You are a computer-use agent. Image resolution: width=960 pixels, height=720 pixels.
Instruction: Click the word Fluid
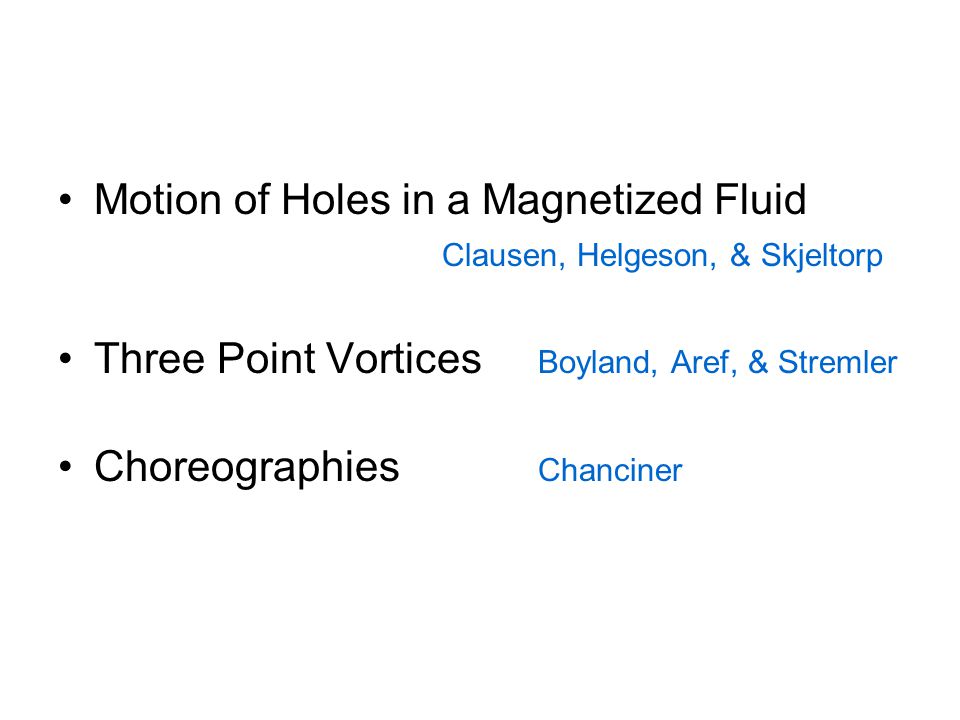click(x=760, y=200)
